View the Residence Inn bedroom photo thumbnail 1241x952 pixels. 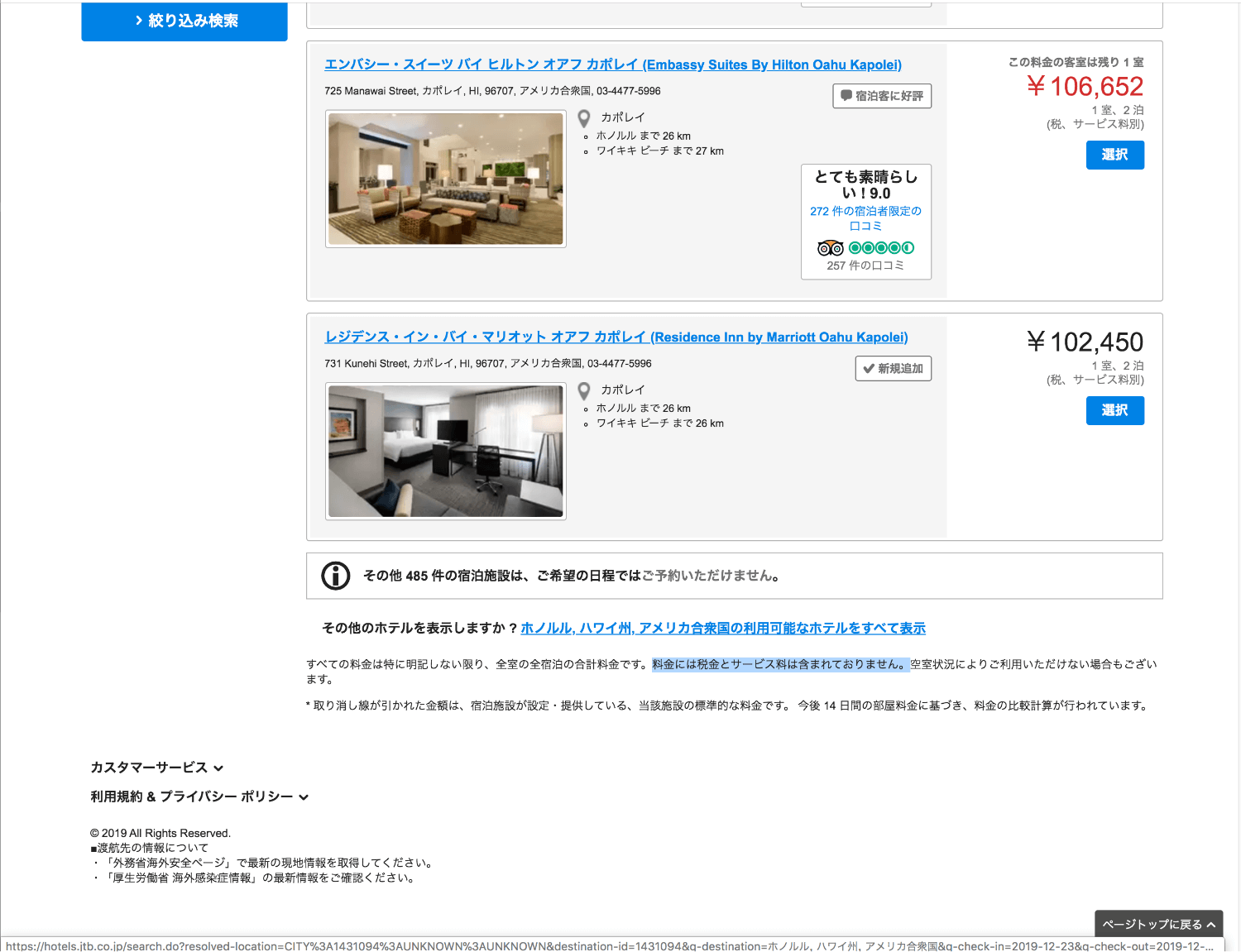[446, 451]
